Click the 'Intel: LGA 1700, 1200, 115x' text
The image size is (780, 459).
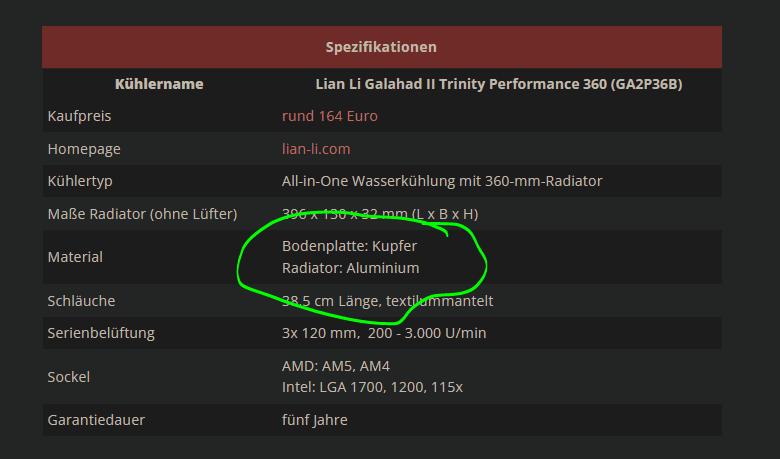click(x=372, y=387)
